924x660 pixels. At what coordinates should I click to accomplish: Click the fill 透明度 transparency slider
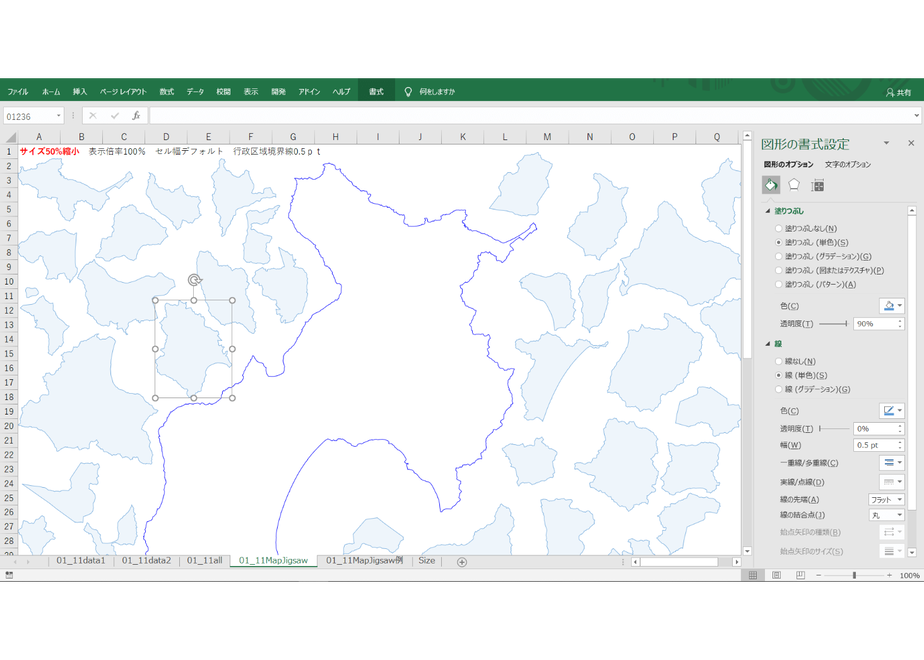pos(833,324)
